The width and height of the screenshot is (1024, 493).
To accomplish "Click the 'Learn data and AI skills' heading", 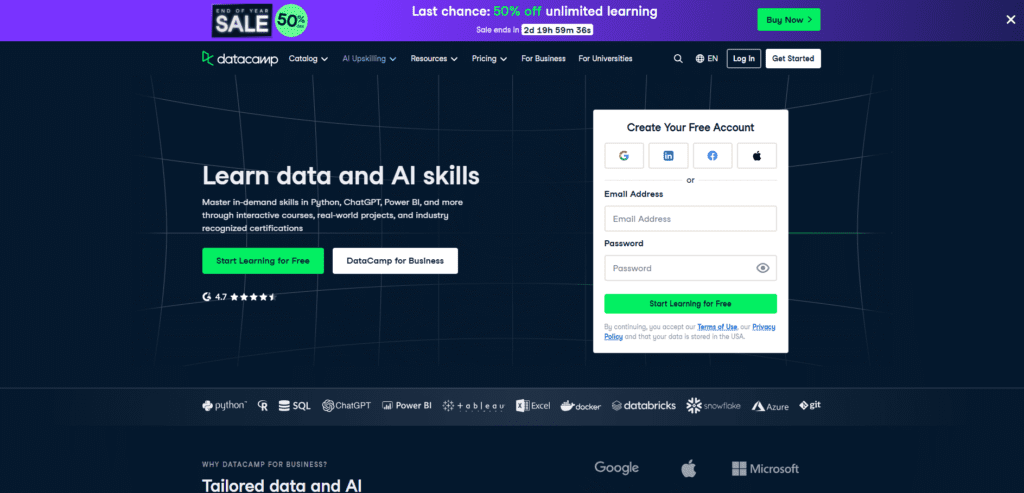I will (341, 176).
